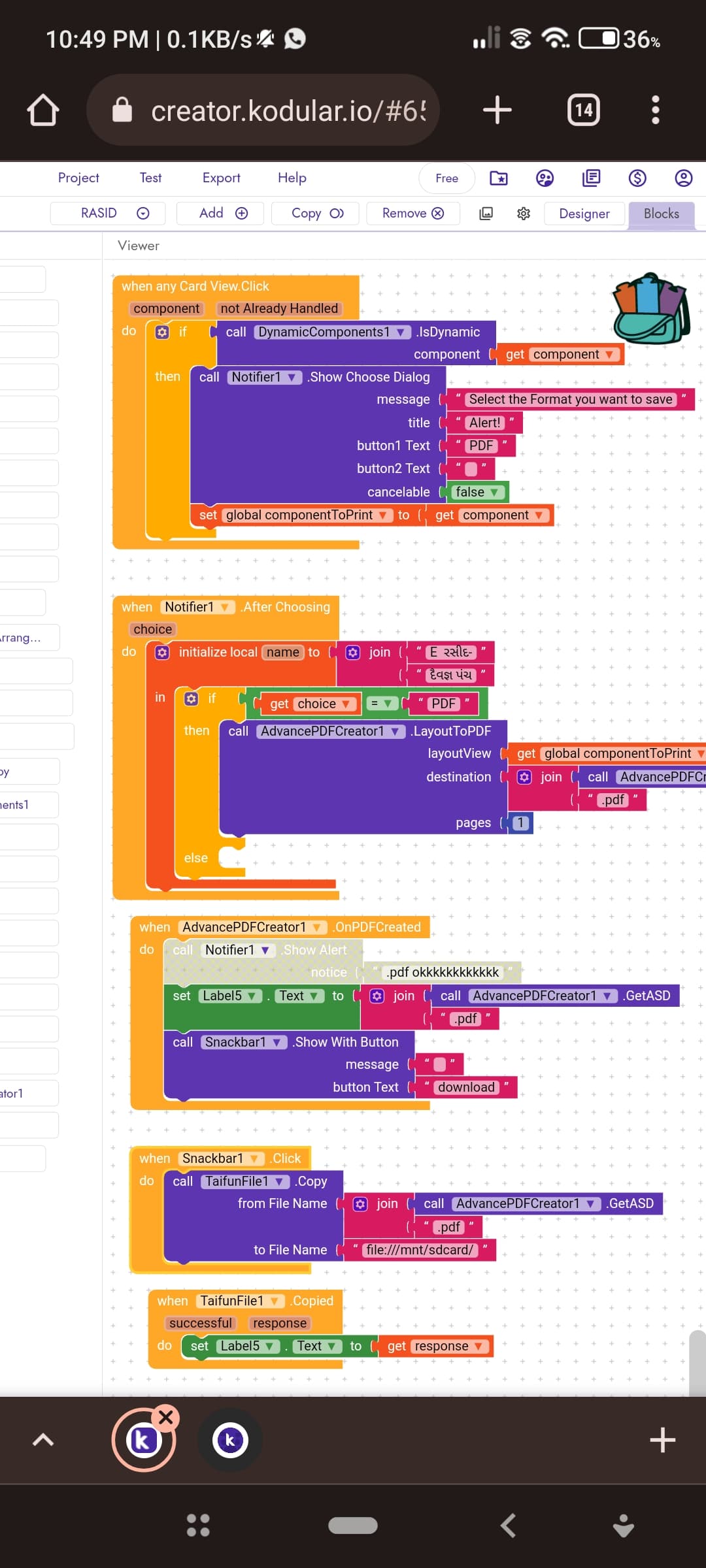Click mutator gear on choice PDF if block
The image size is (706, 1568).
point(191,698)
